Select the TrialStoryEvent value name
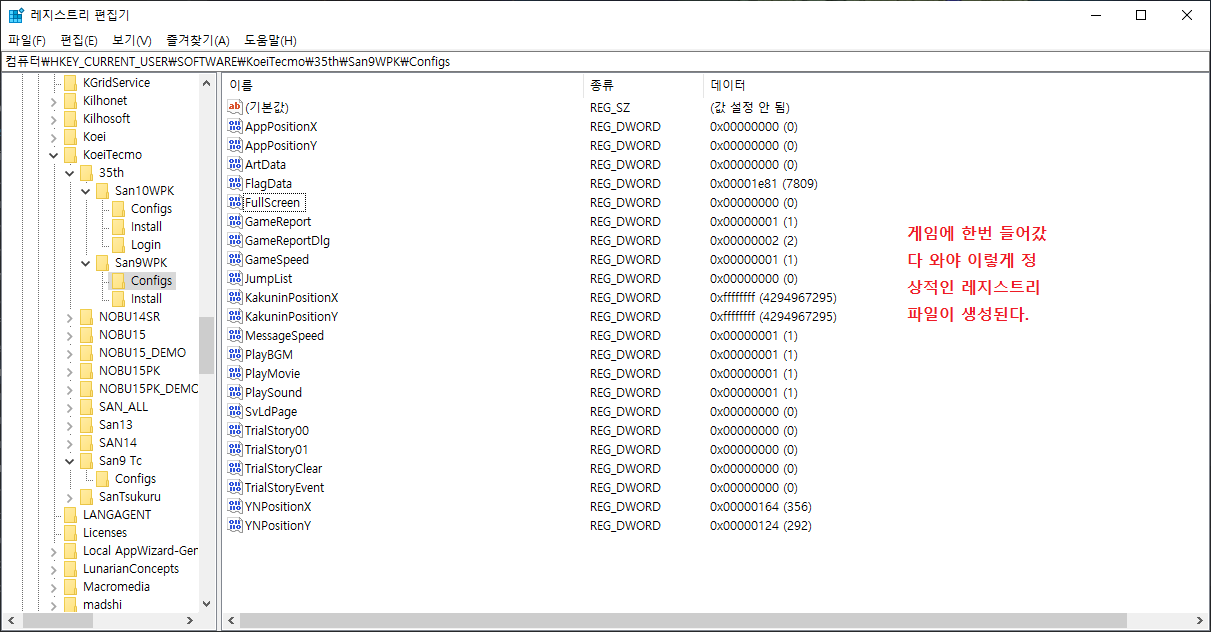Image resolution: width=1211 pixels, height=632 pixels. (x=284, y=487)
